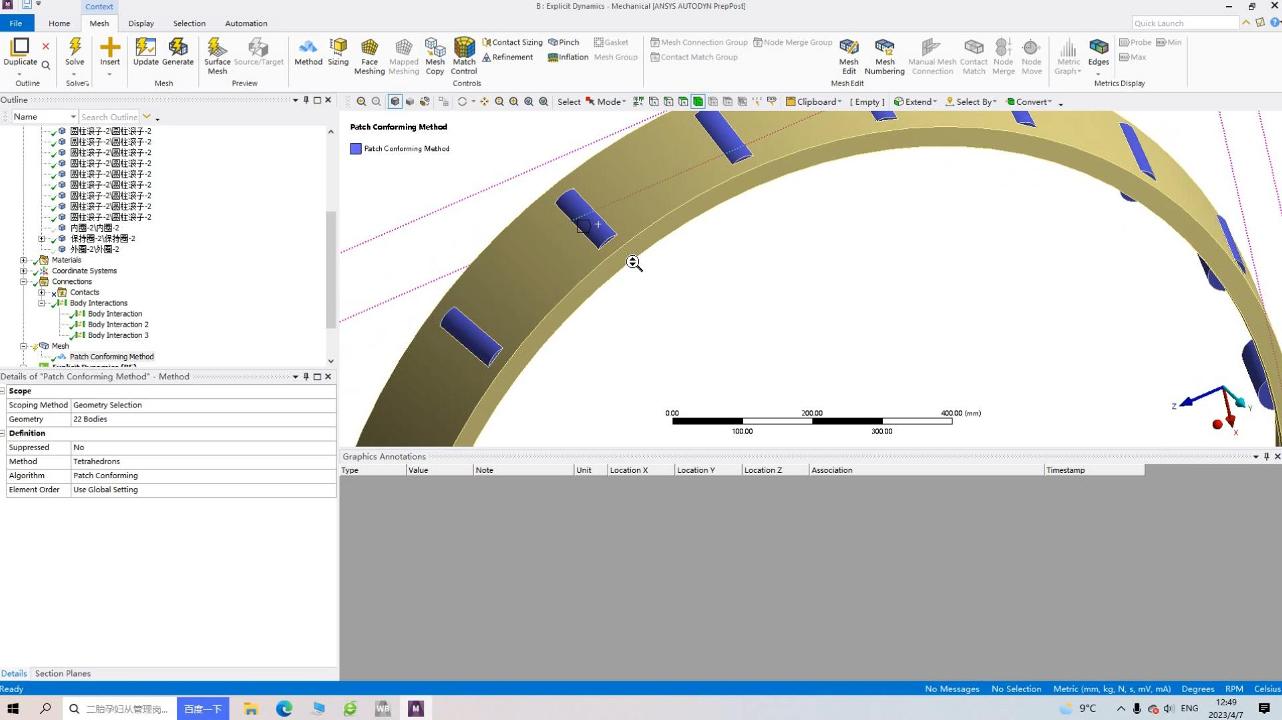Generate the mesh

[178, 53]
